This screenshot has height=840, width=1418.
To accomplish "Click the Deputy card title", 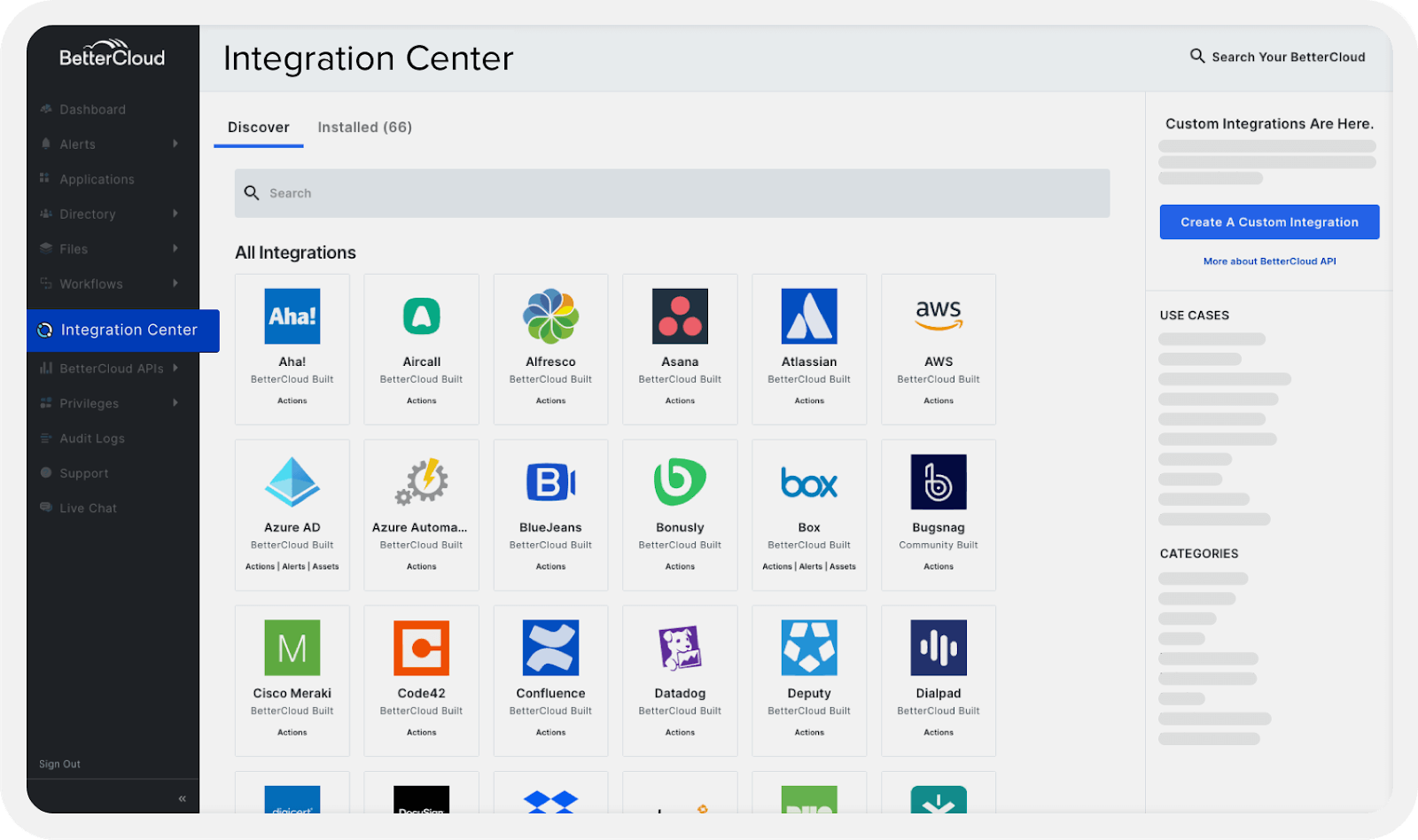I will coord(809,693).
